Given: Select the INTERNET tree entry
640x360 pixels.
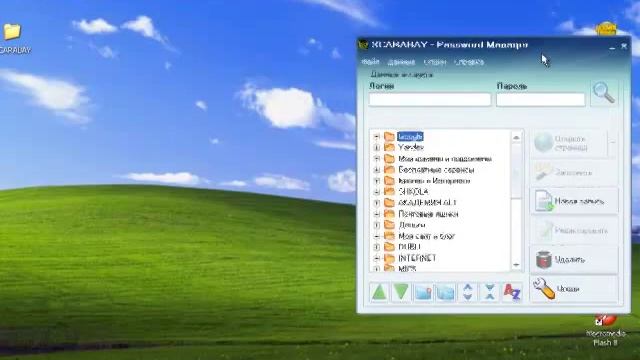Looking at the screenshot, I should 417,258.
